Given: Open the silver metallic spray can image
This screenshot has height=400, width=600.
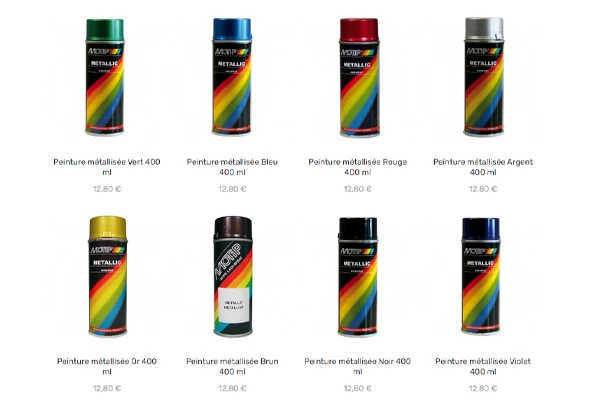Looking at the screenshot, I should pos(484,77).
